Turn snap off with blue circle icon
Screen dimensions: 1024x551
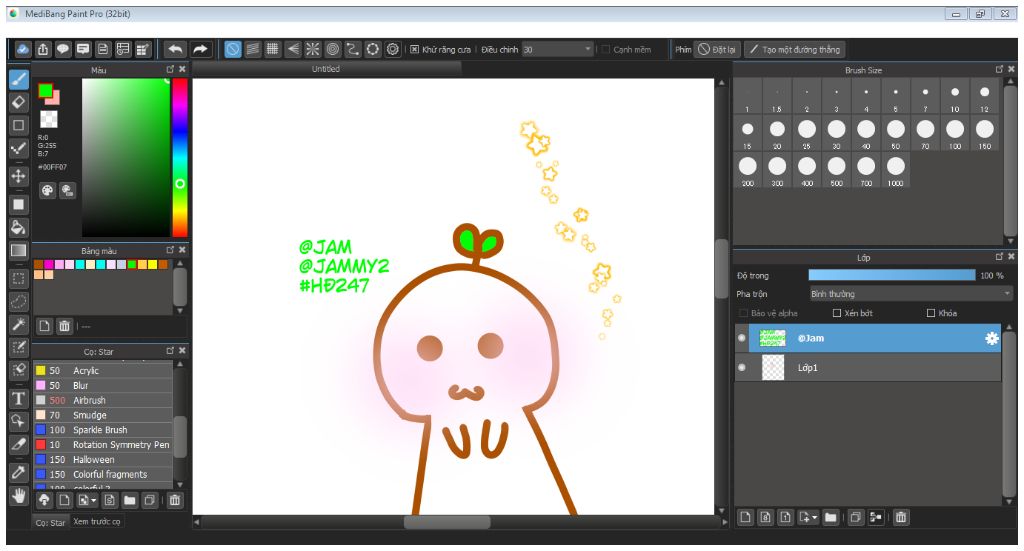(233, 49)
